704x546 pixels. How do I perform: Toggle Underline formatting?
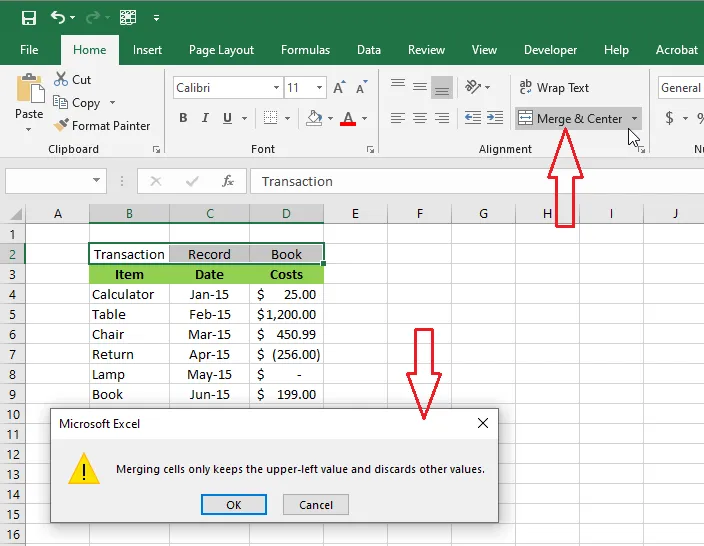[x=228, y=118]
